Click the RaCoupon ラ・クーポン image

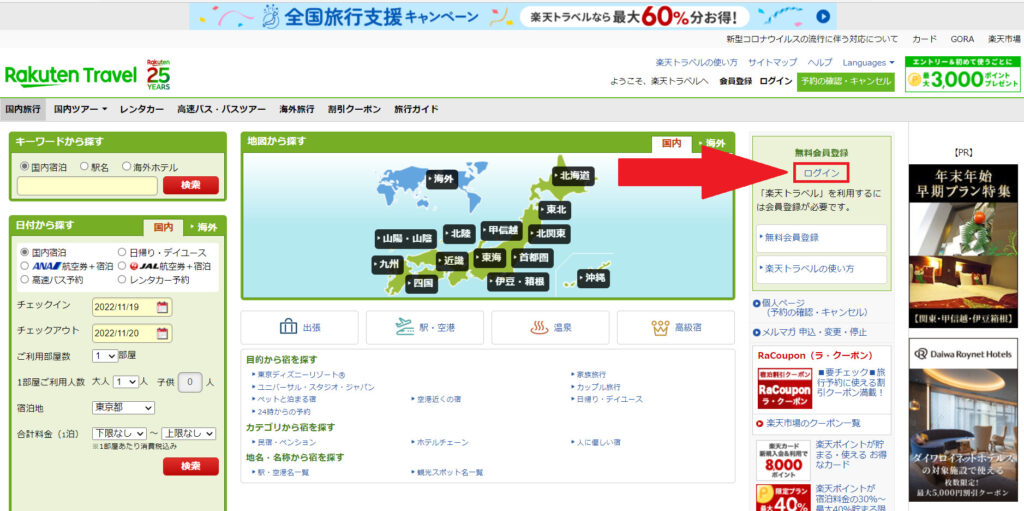(x=784, y=388)
